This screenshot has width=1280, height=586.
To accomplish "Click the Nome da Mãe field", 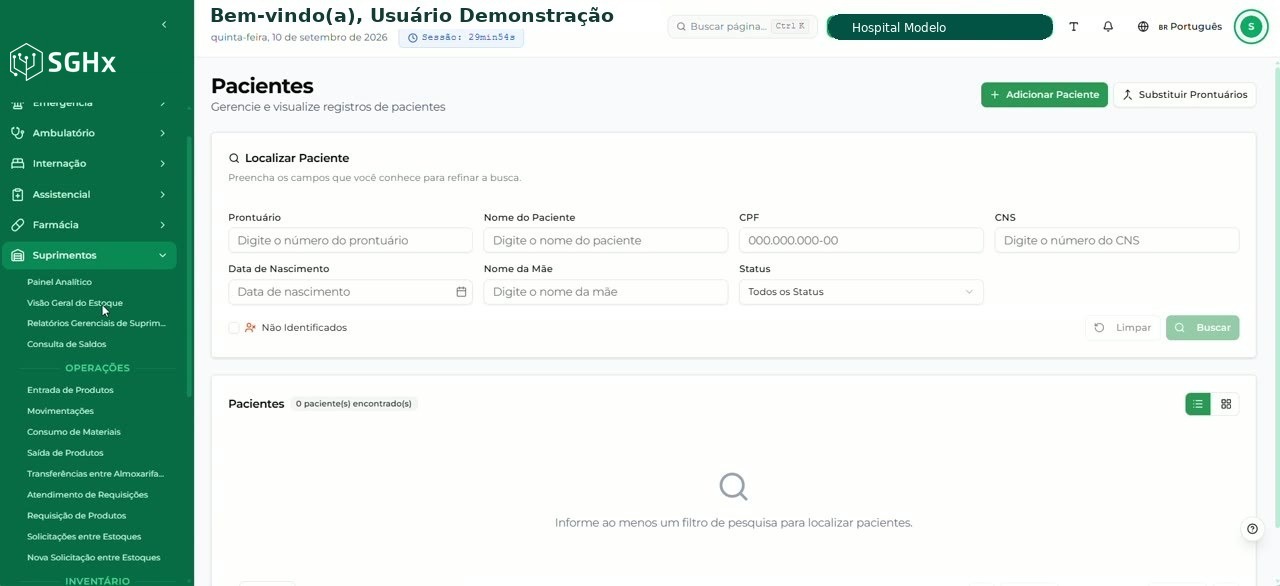I will 606,292.
